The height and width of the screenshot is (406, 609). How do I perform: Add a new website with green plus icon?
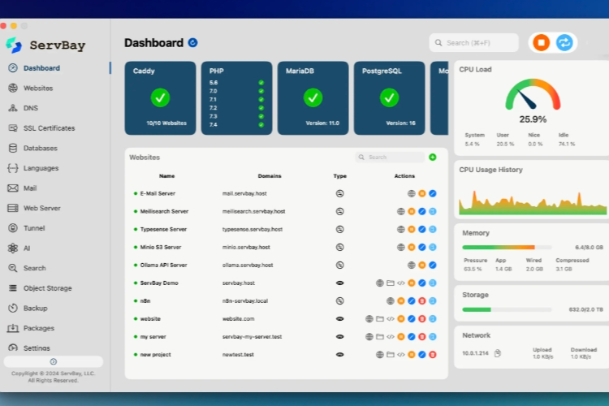tap(432, 157)
